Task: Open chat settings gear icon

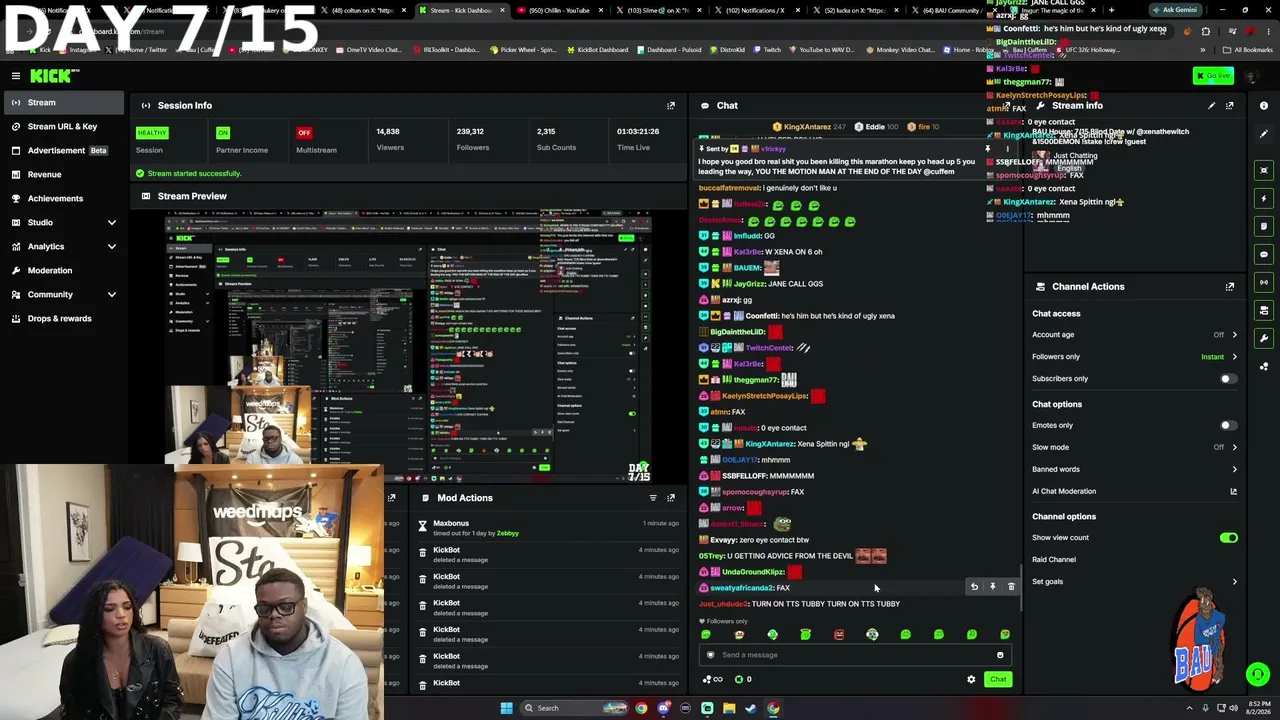Action: [971, 680]
